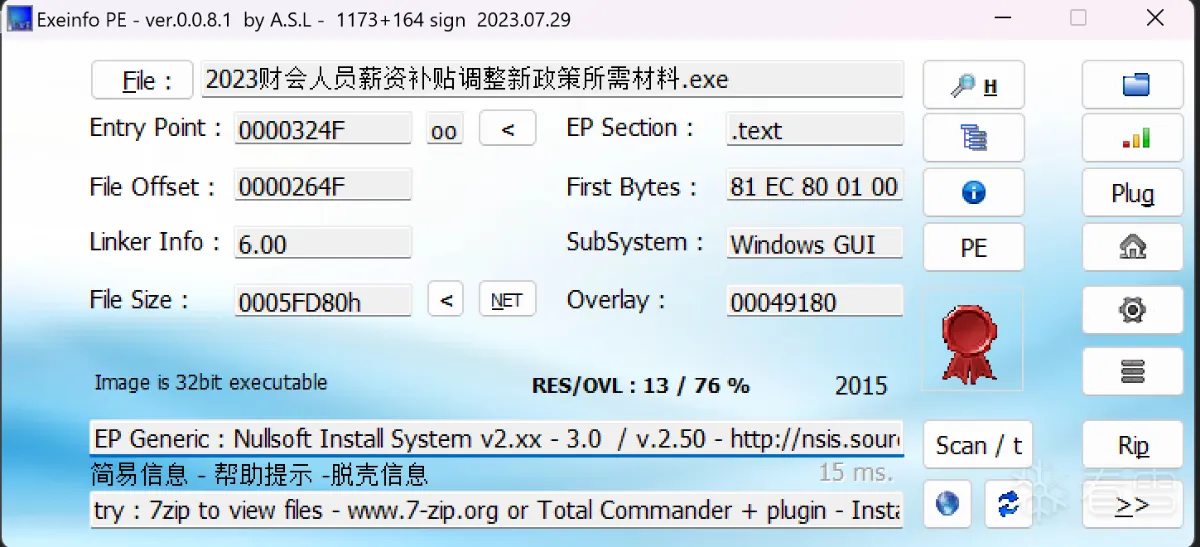Expand panel with the >> button
This screenshot has width=1200, height=547.
[x=1133, y=505]
